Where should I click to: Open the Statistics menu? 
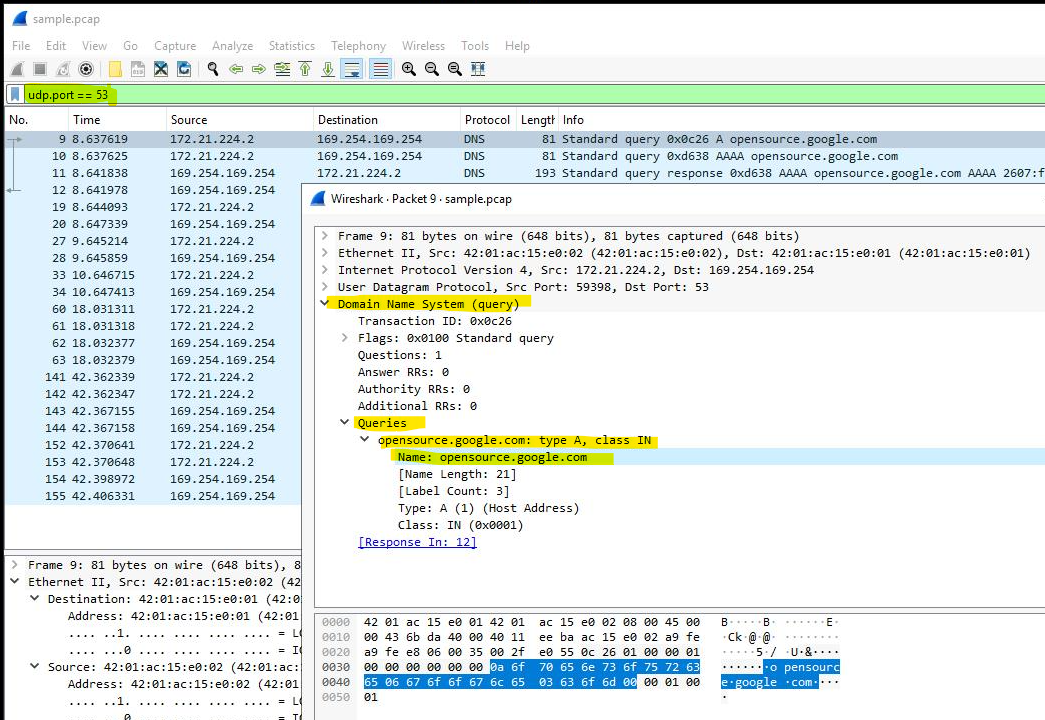[x=291, y=46]
